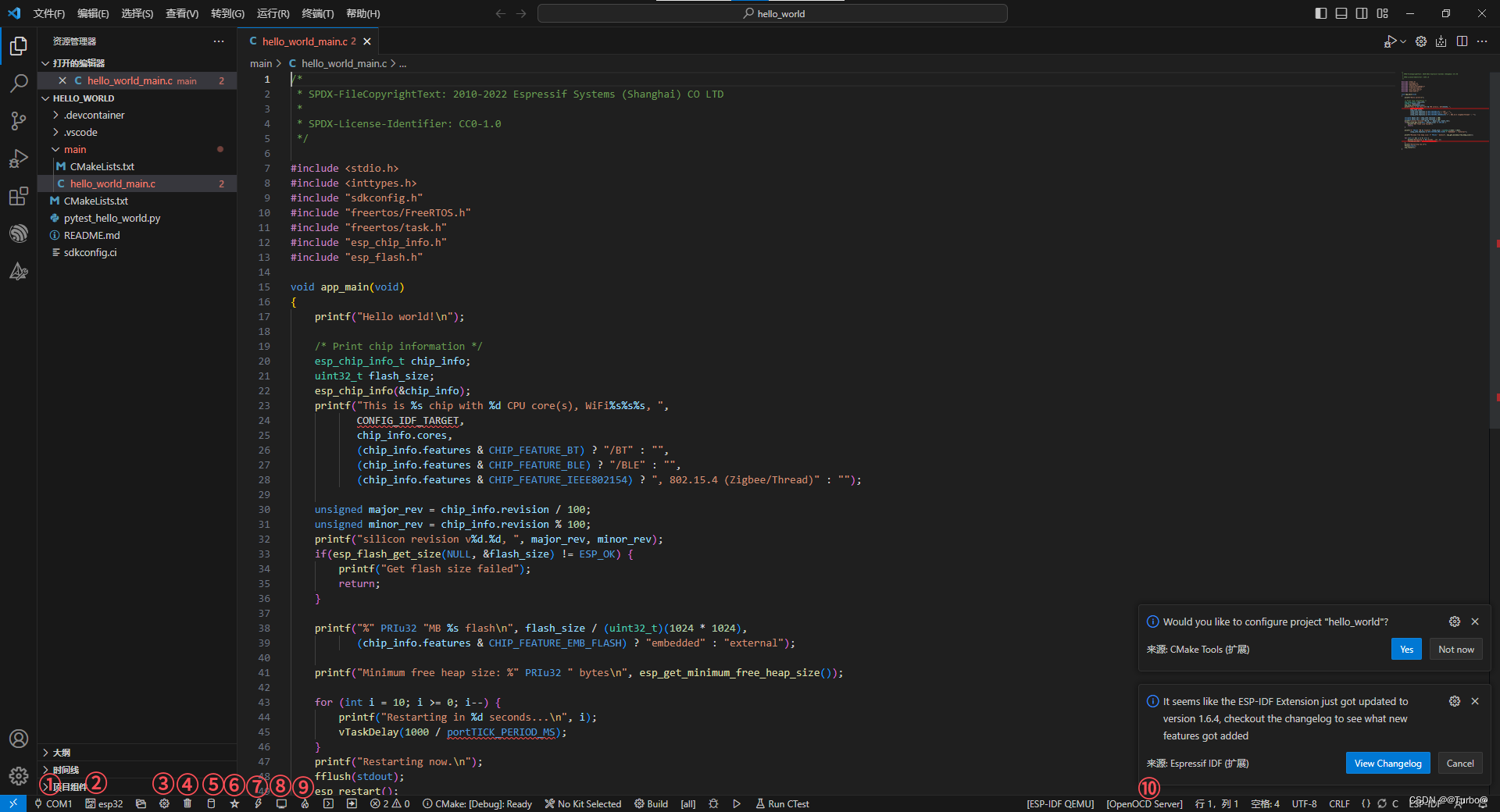Image resolution: width=1500 pixels, height=812 pixels.
Task: Expand the project components section
Action: (x=137, y=787)
